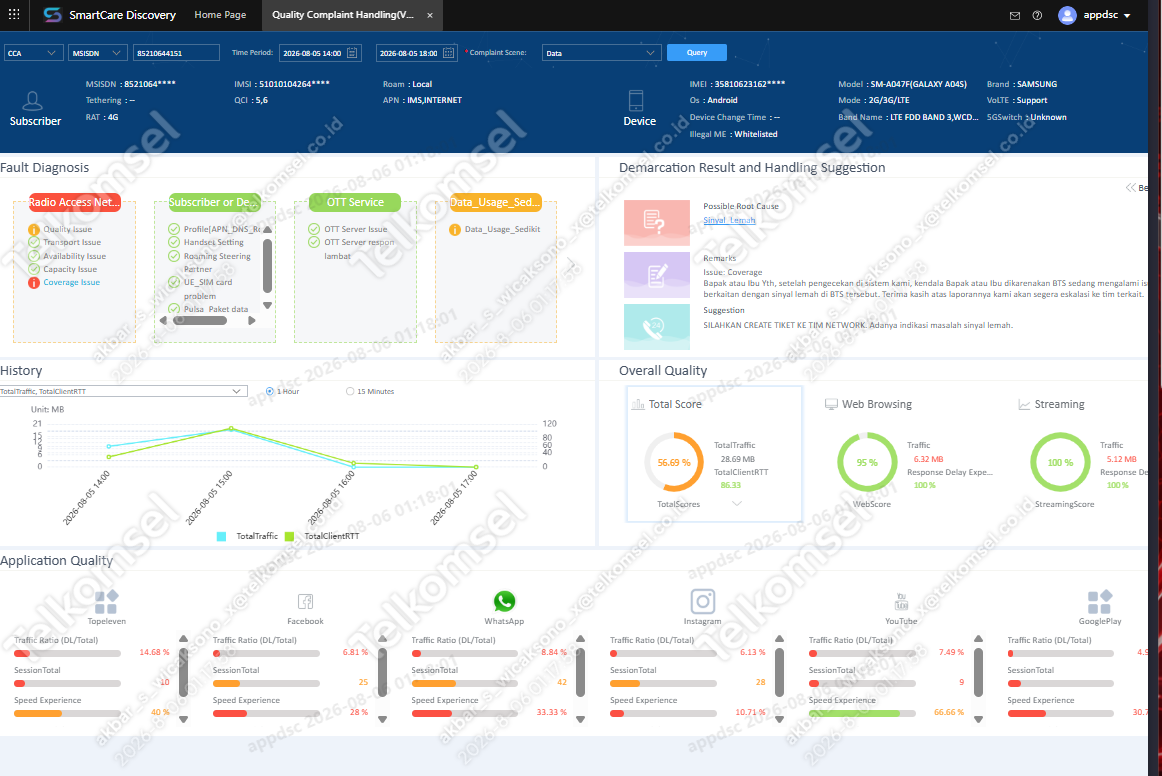Click the Possible Root Cause icon

click(x=657, y=222)
